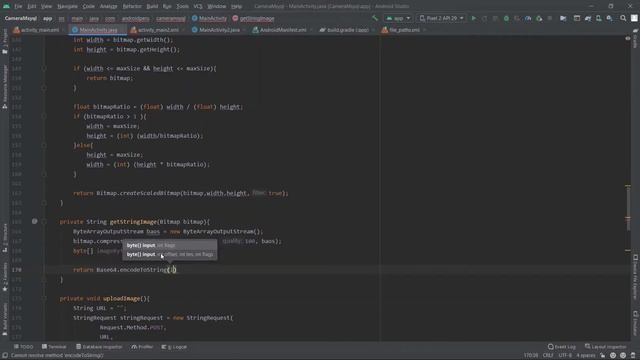
Task: Open the Terminal tool window
Action: click(x=54, y=347)
